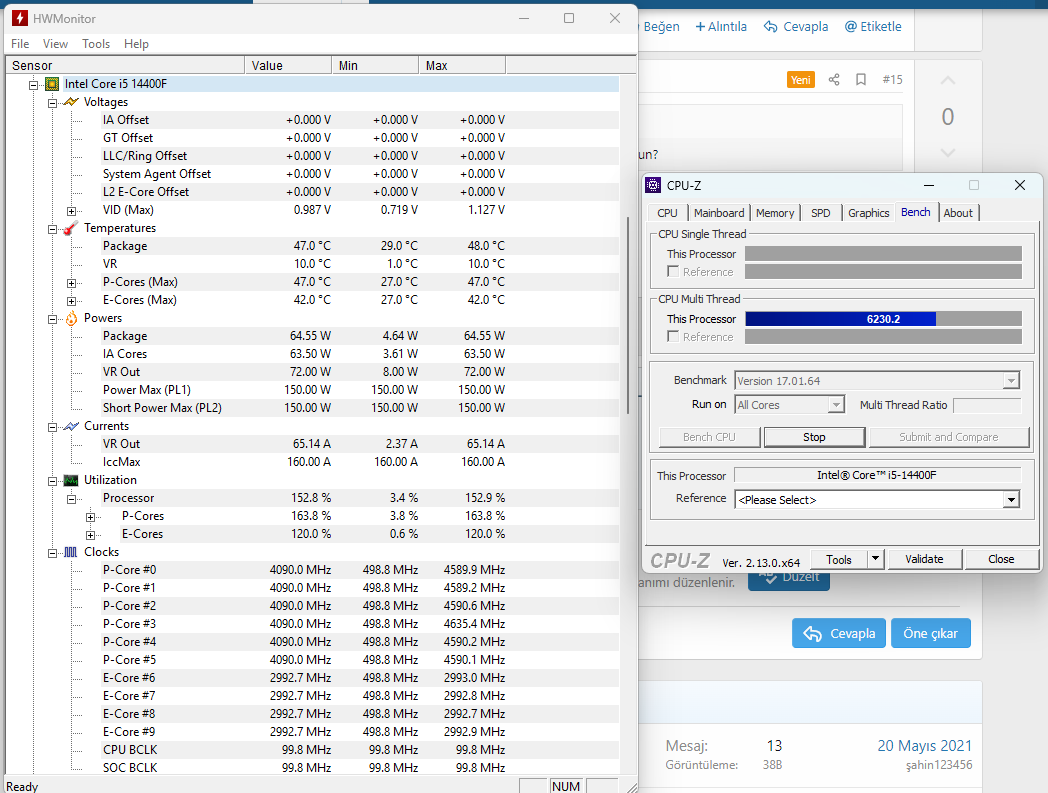Open the File menu in HWMonitor

[20, 43]
